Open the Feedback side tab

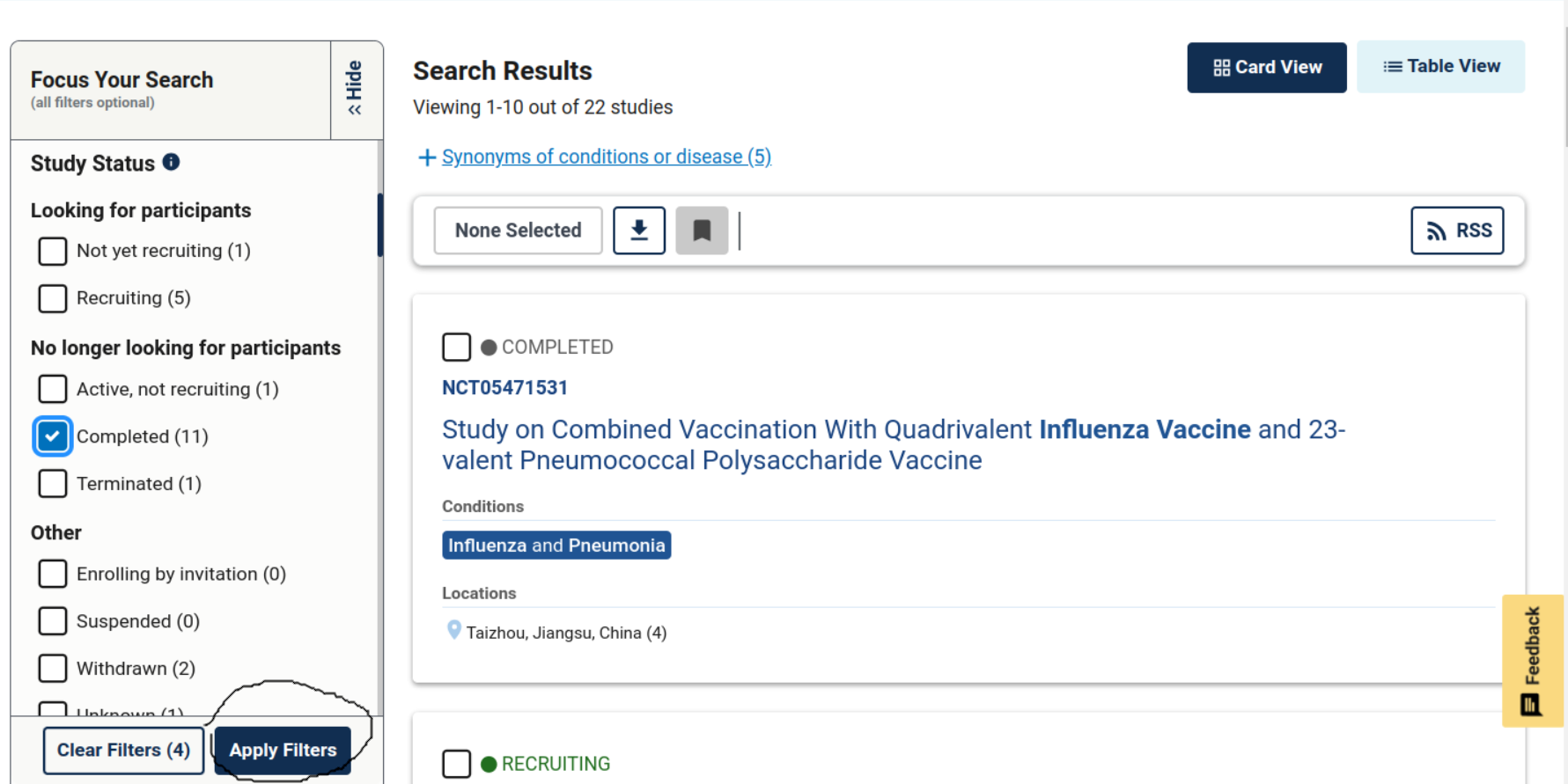point(1532,660)
